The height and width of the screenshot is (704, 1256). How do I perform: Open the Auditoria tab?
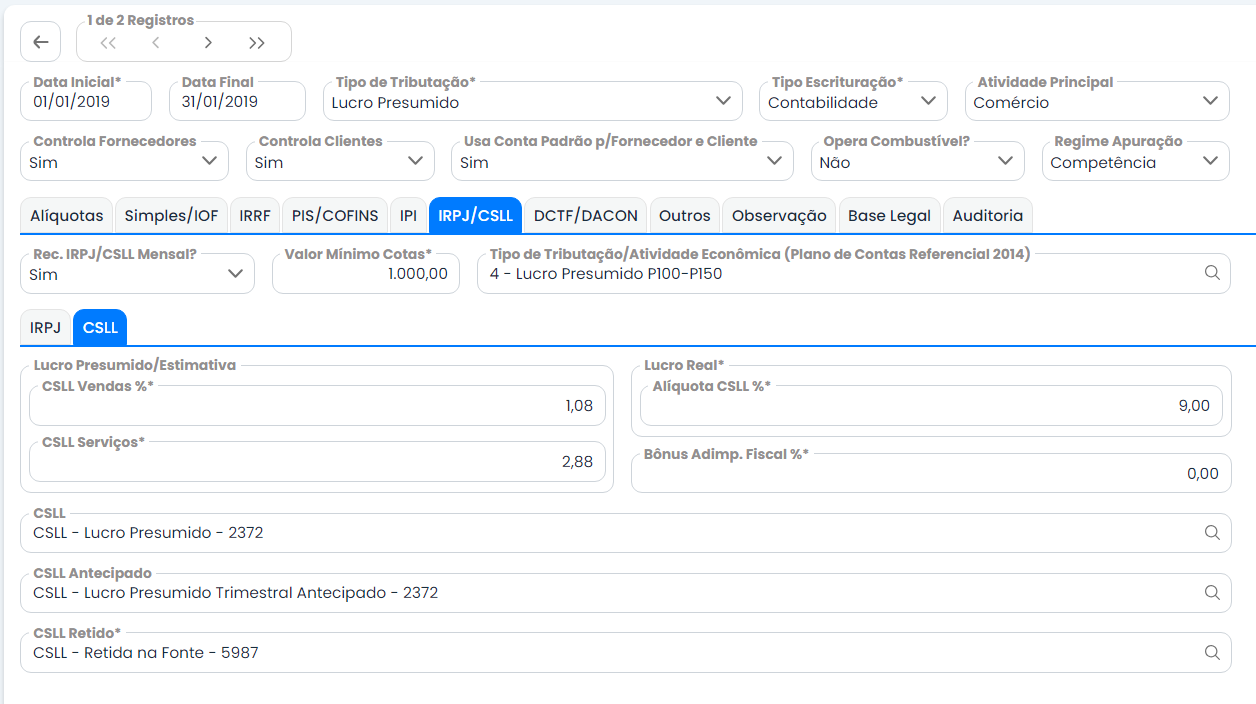pos(987,215)
